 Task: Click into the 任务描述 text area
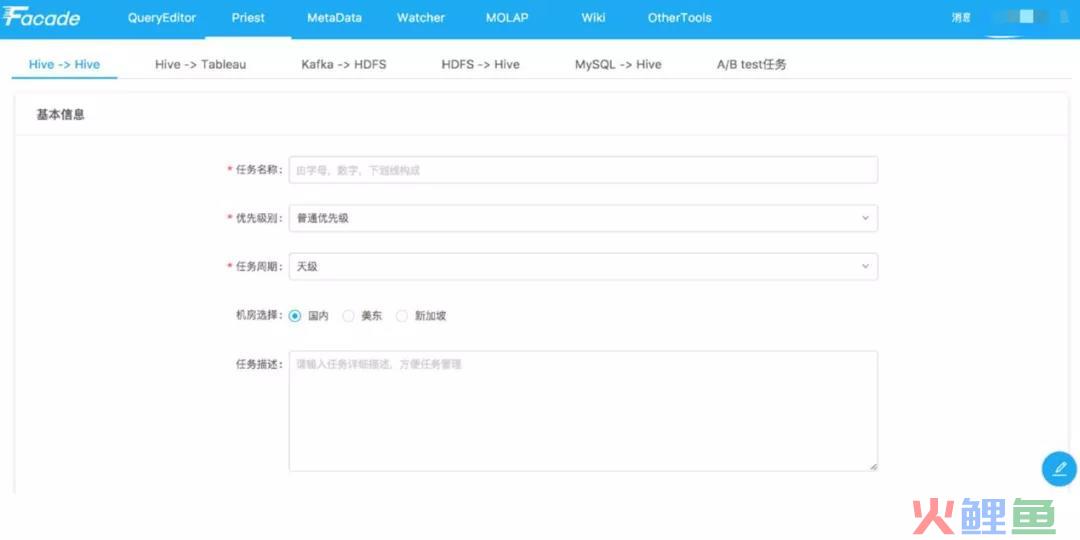tap(583, 411)
